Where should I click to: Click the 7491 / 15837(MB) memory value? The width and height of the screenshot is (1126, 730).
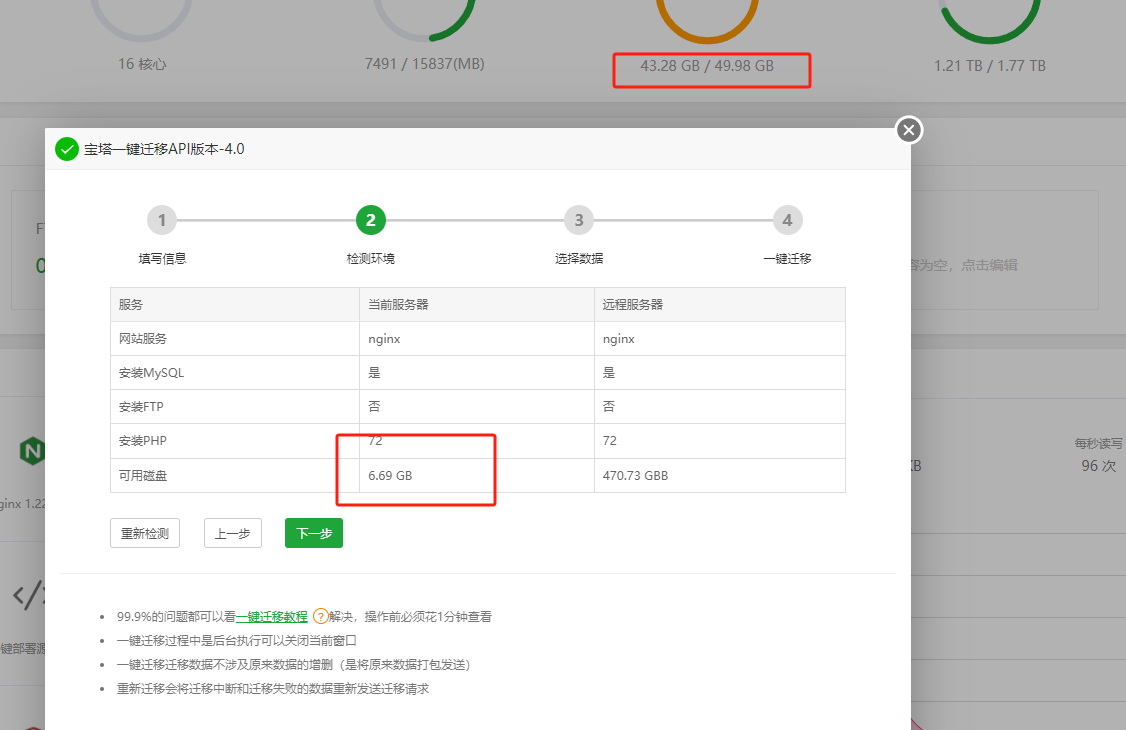[x=424, y=64]
